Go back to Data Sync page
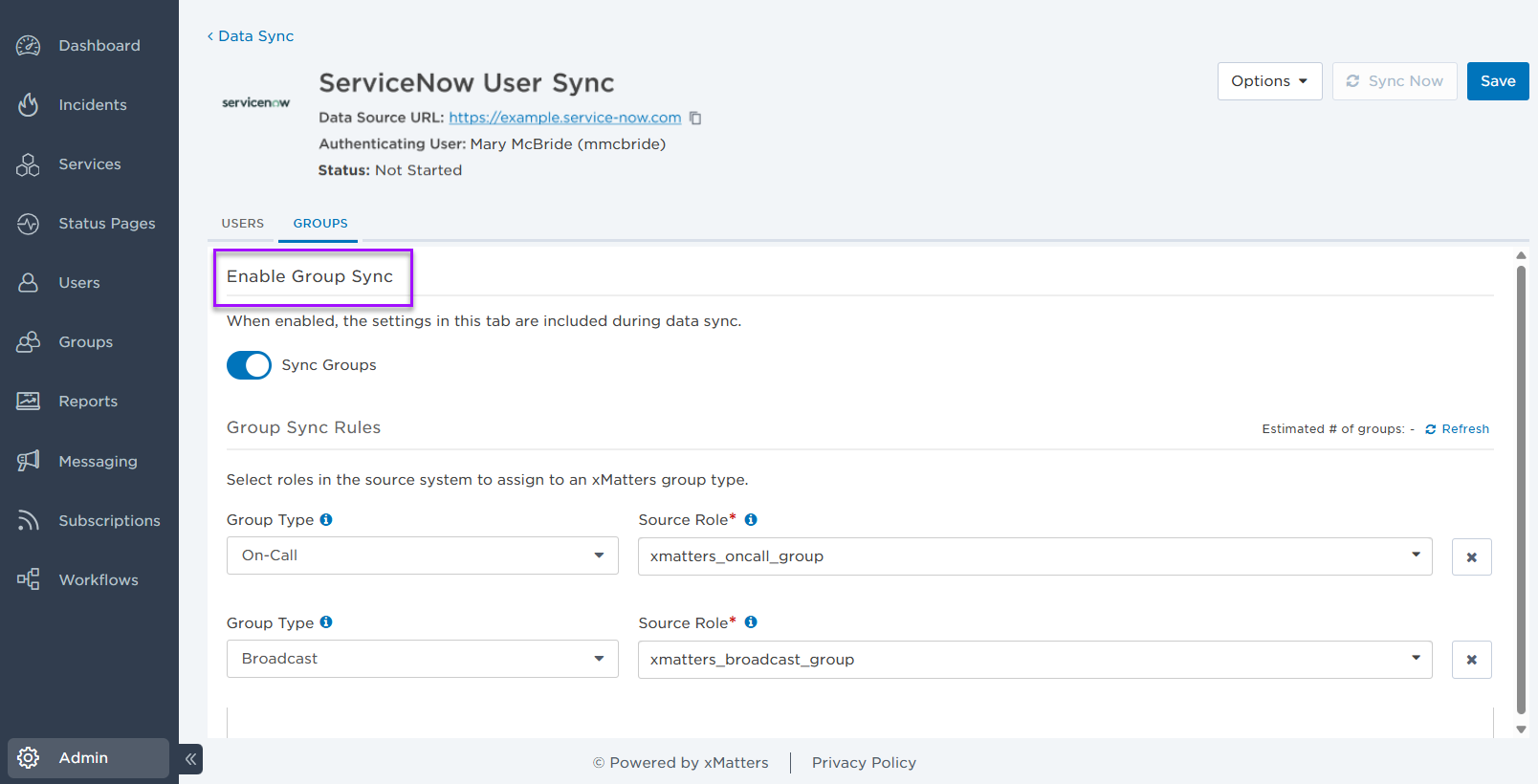 pos(251,36)
